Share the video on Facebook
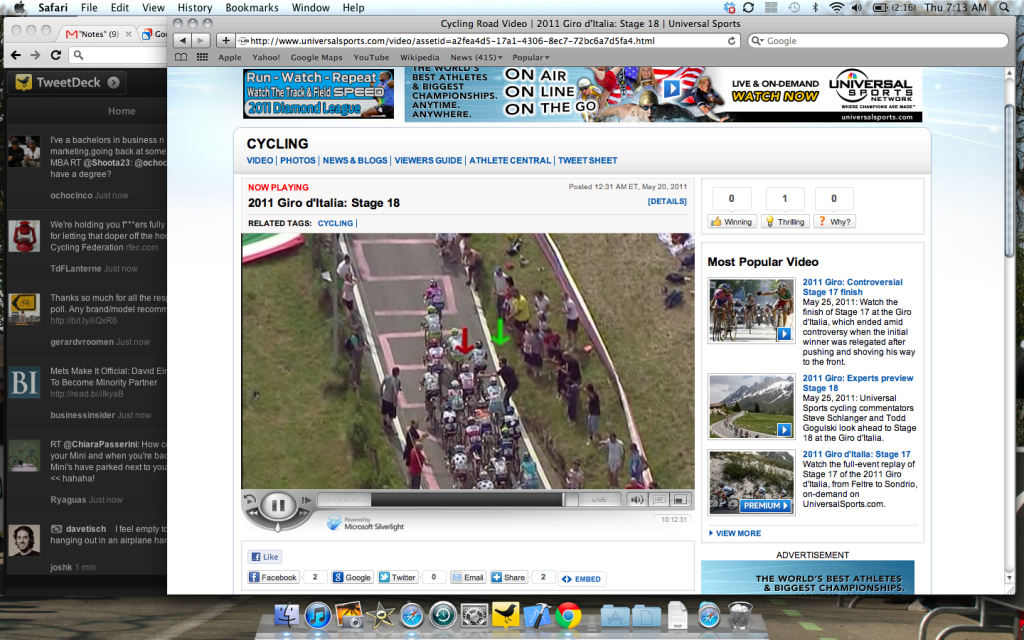 point(273,577)
